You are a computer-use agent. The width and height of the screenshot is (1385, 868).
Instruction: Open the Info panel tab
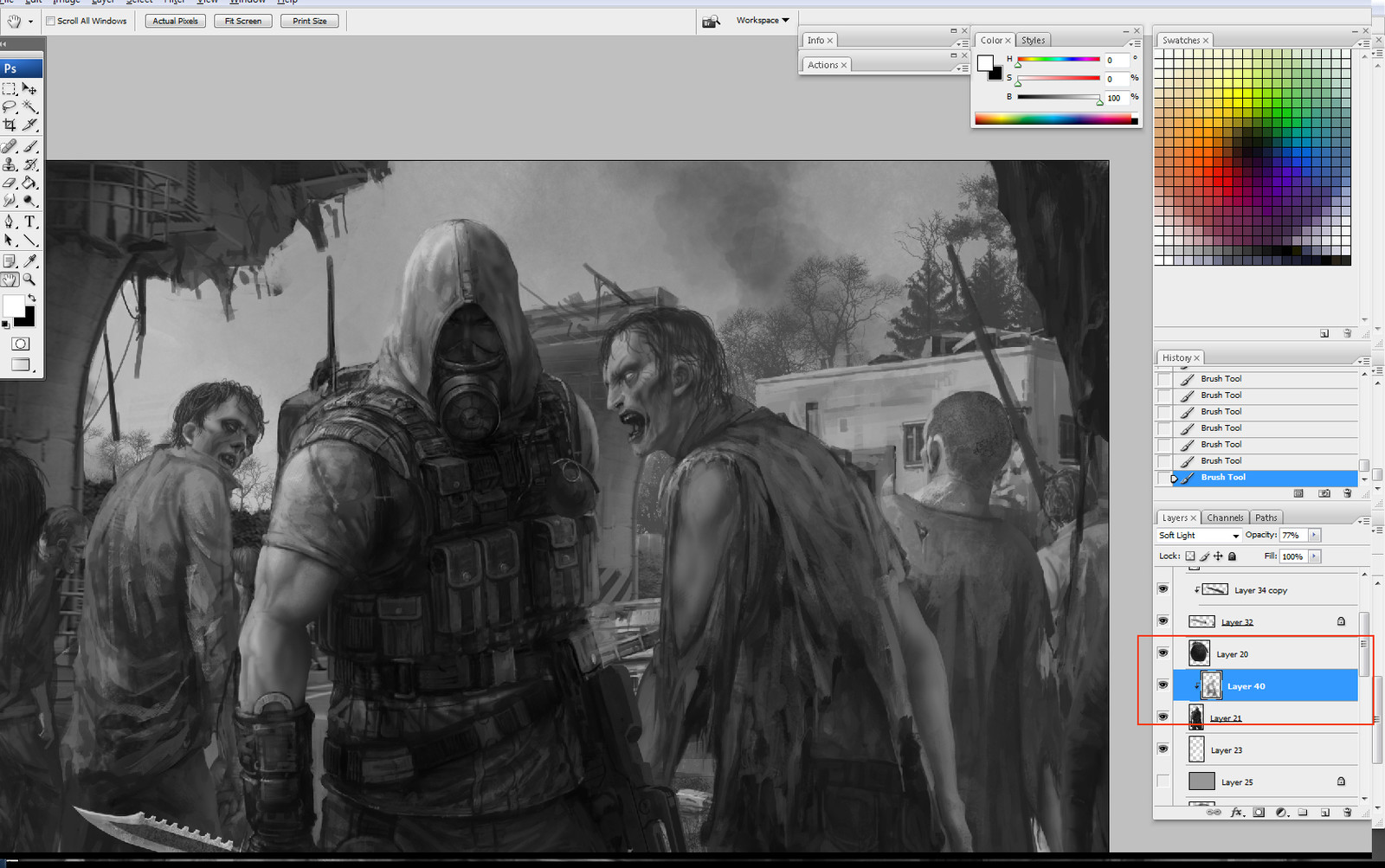[819, 40]
